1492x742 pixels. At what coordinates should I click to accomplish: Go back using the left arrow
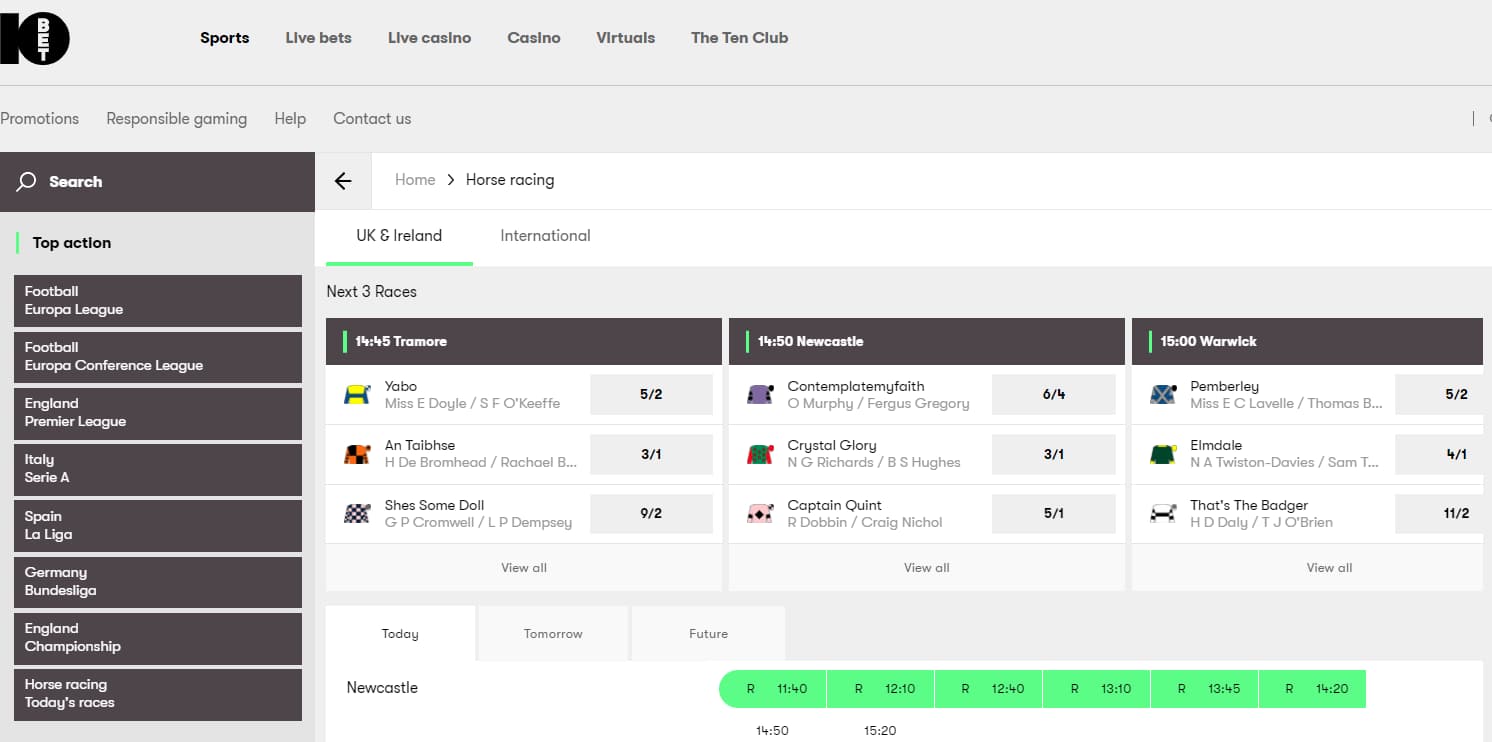coord(343,181)
